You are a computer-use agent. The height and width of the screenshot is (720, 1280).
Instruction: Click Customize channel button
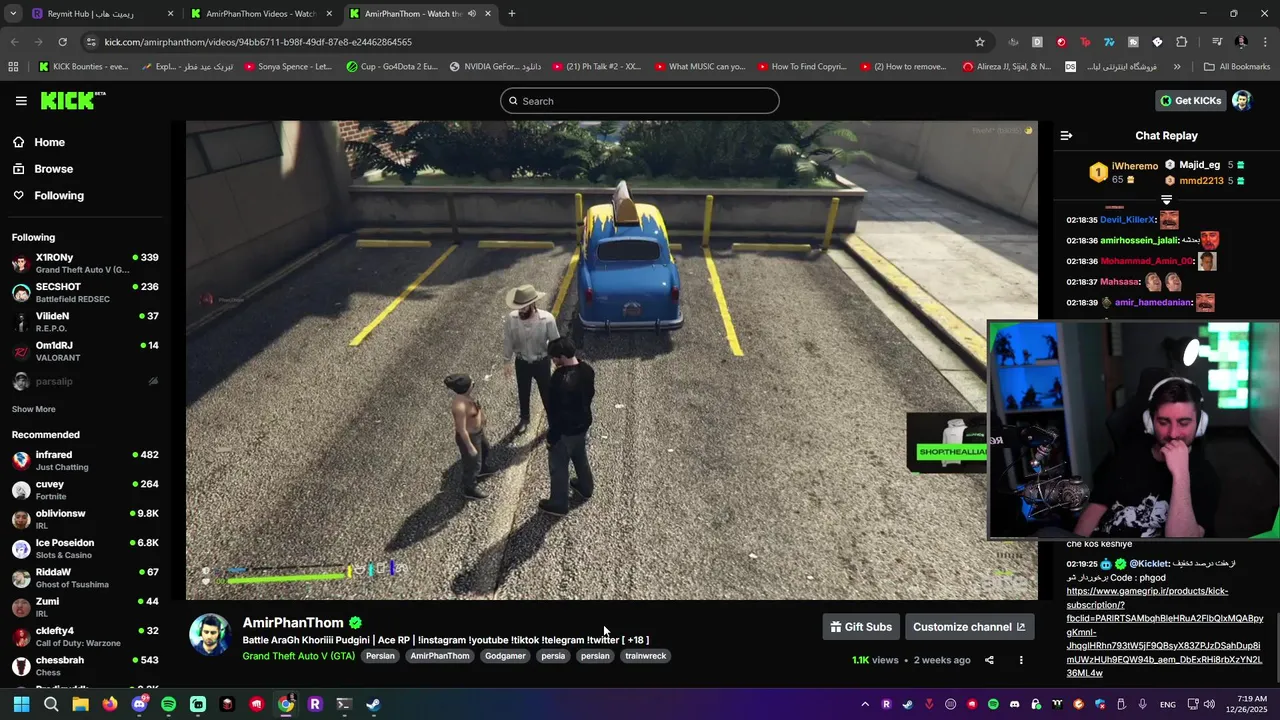point(969,627)
